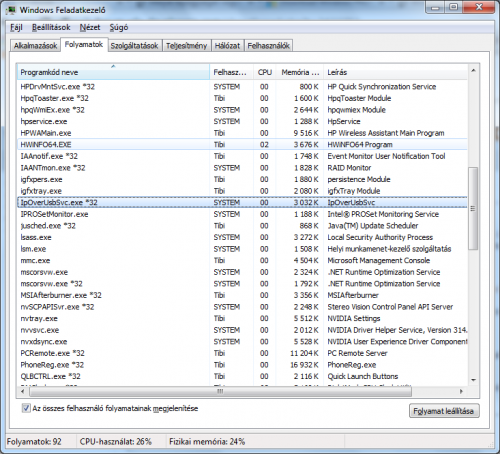Select the PhoneReg.exe *32 process
Screen dimensions: 500x454
pos(242,365)
